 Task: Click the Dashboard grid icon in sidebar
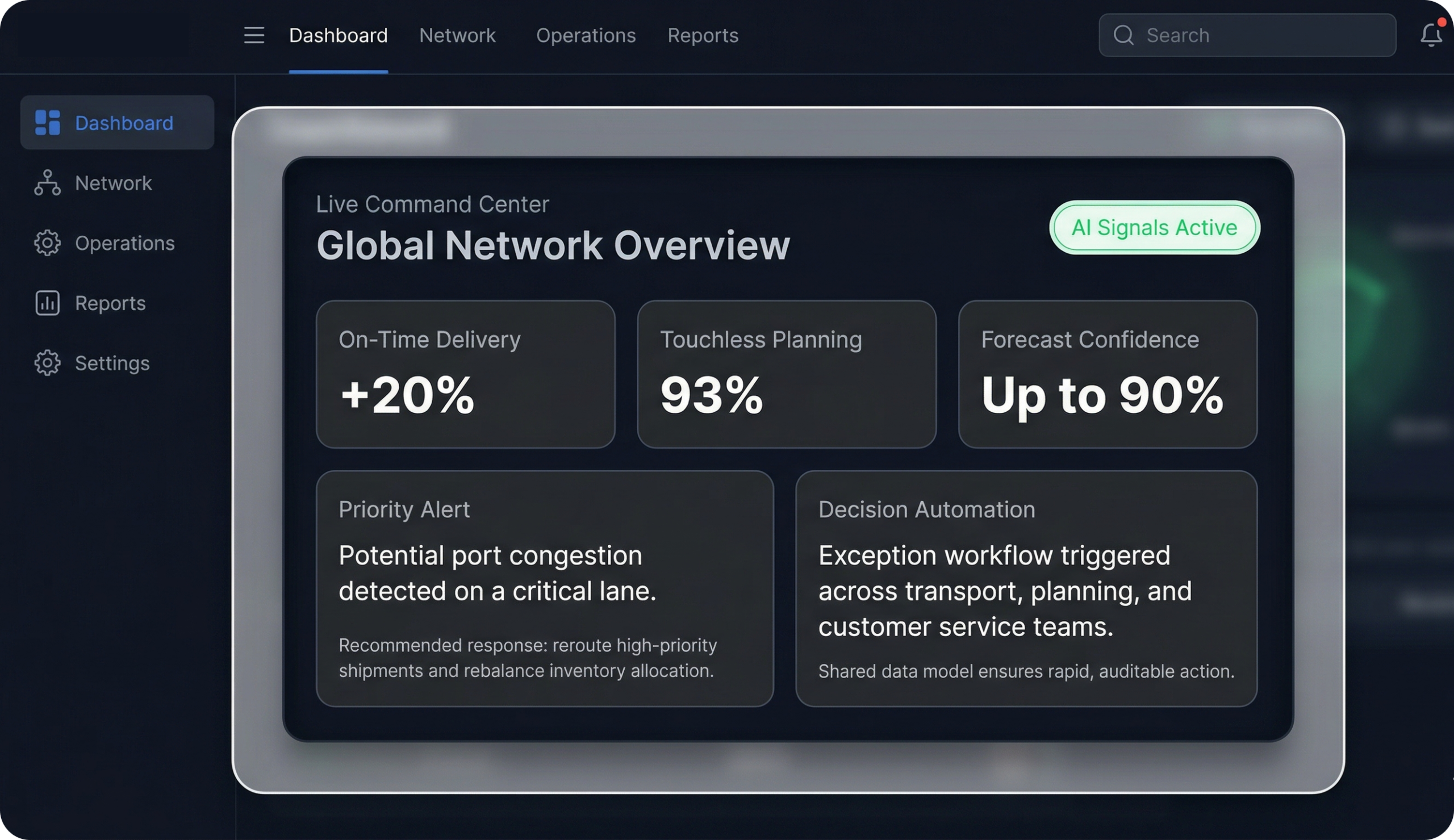(47, 123)
